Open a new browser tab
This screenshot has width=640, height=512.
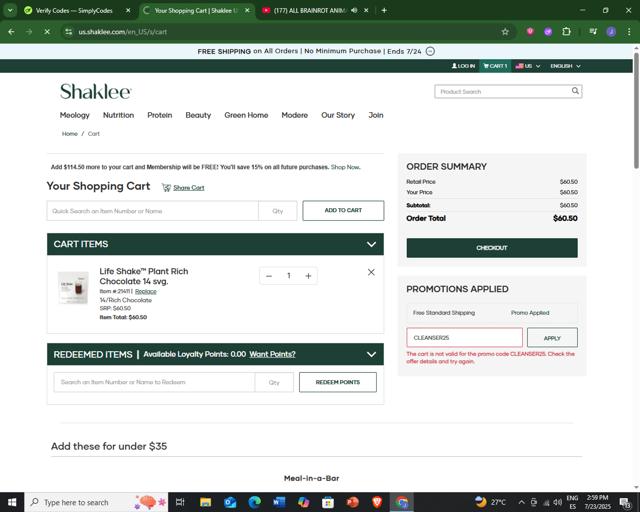[384, 10]
